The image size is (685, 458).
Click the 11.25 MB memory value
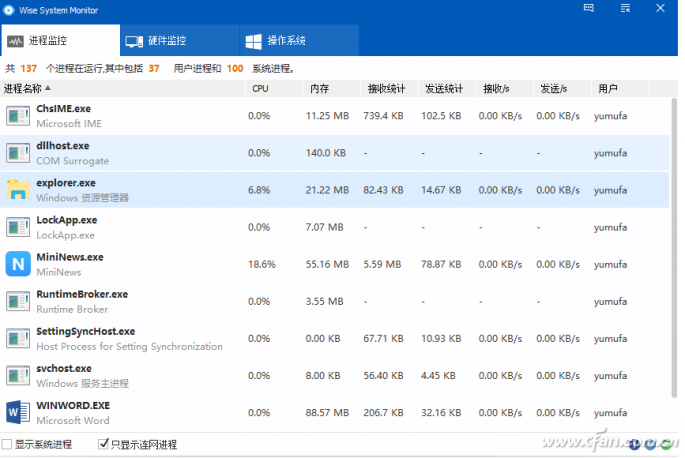[x=327, y=116]
